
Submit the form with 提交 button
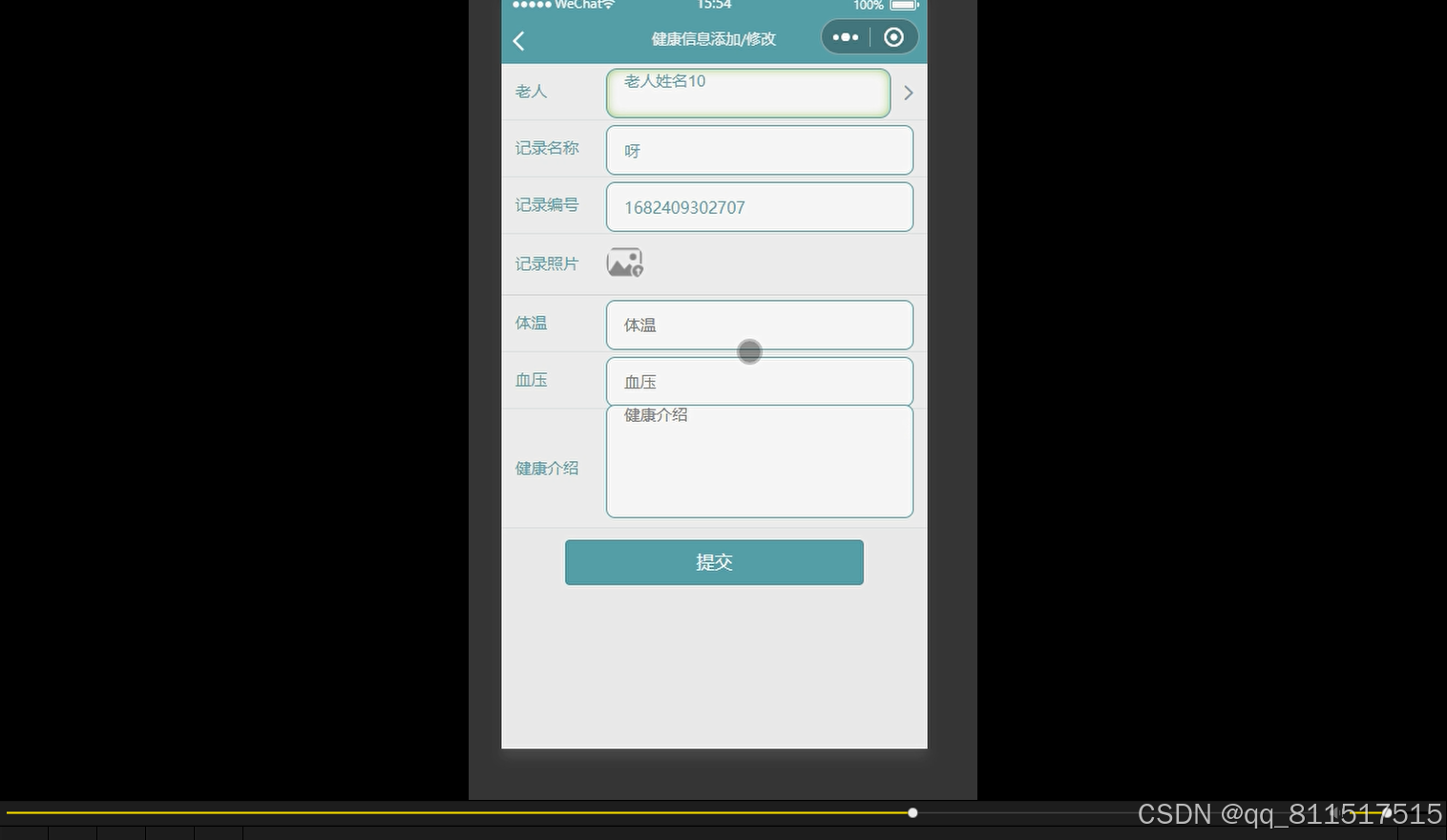pos(714,562)
